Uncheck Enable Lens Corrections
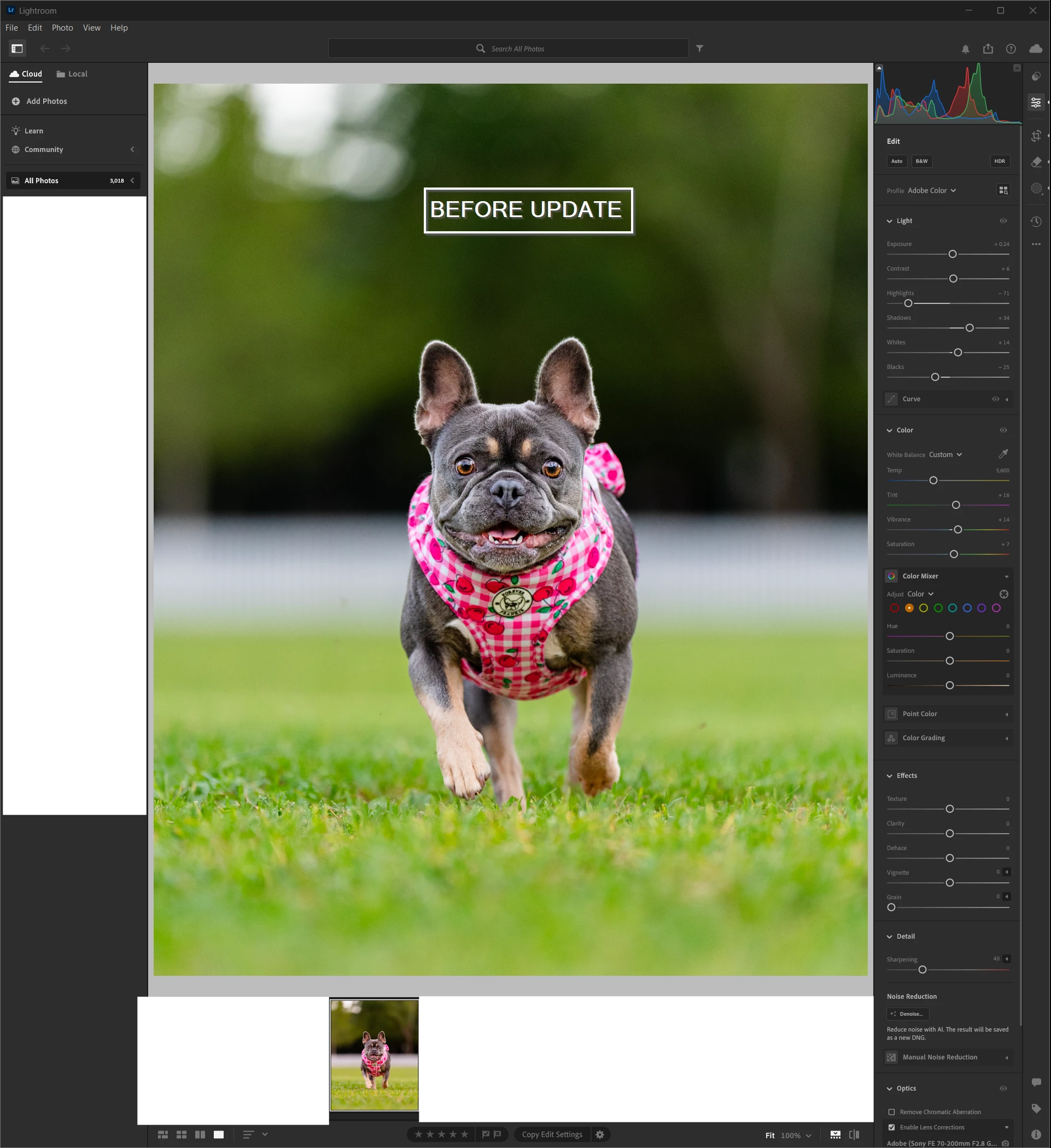Screen dimensions: 1051x1148 [892, 1127]
